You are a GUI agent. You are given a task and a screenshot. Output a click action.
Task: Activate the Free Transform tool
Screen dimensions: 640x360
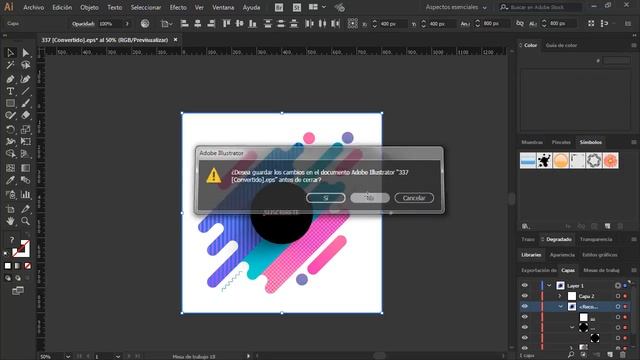25,142
